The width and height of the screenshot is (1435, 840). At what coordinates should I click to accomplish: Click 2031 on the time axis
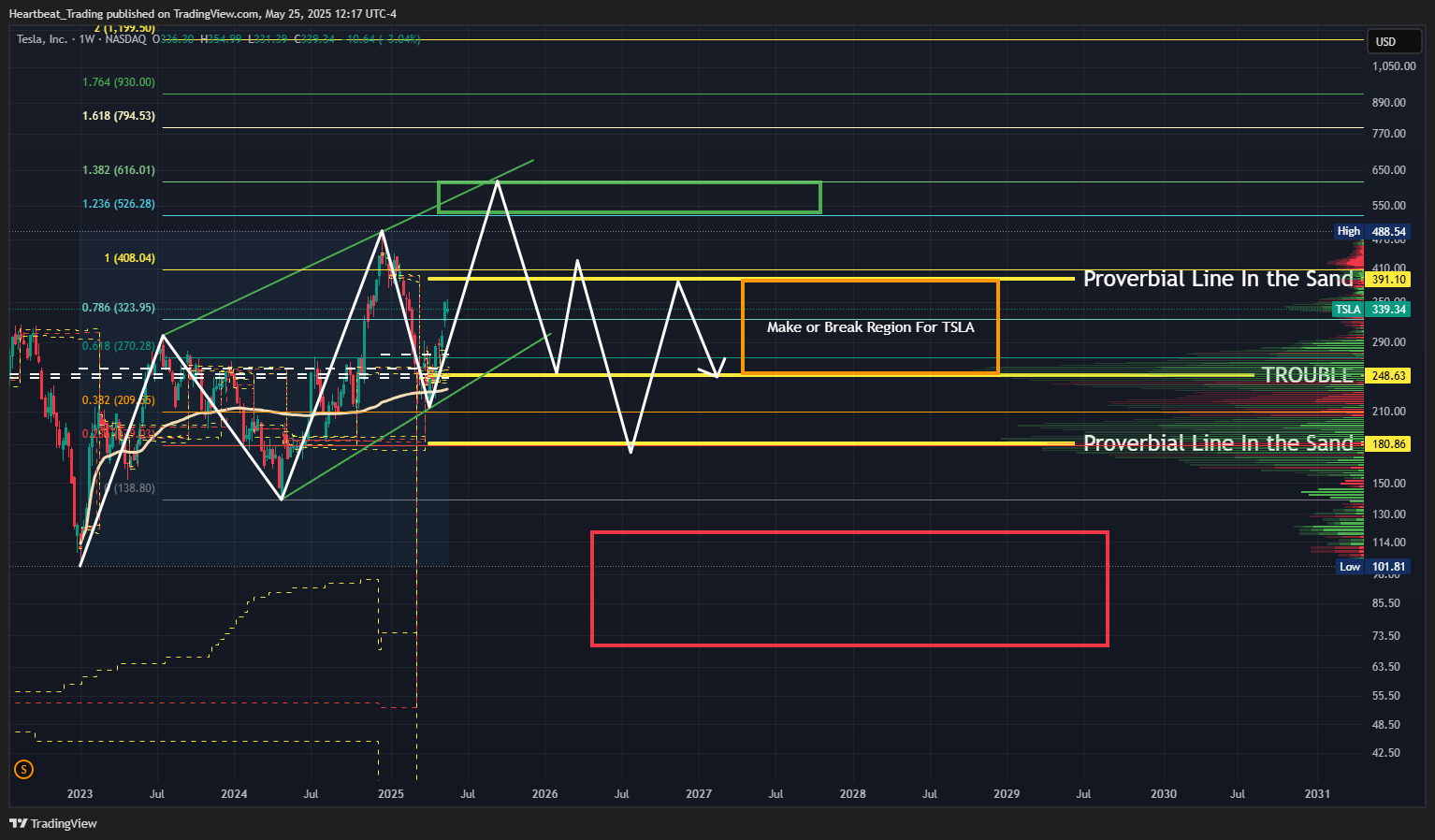pos(1317,794)
